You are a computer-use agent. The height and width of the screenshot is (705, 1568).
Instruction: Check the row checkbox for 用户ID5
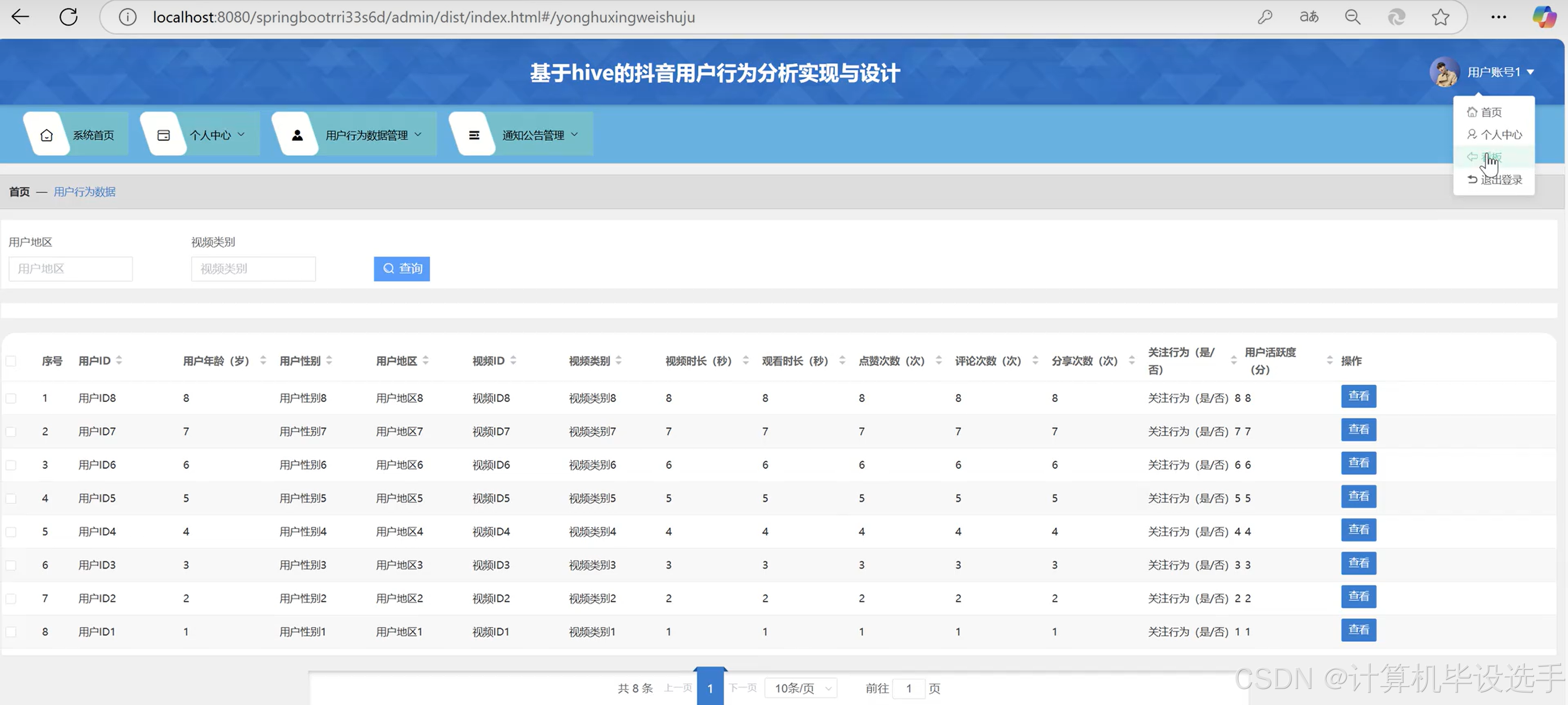(11, 499)
